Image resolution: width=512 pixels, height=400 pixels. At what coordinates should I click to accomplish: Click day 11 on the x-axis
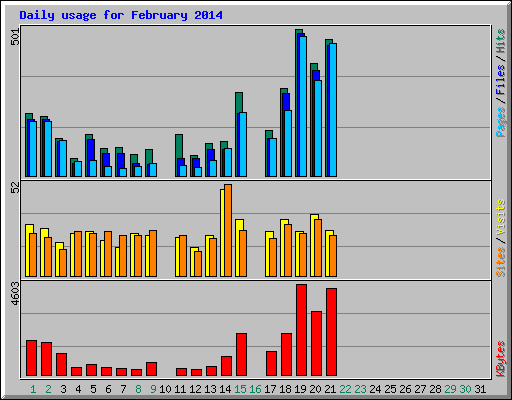tap(180, 389)
